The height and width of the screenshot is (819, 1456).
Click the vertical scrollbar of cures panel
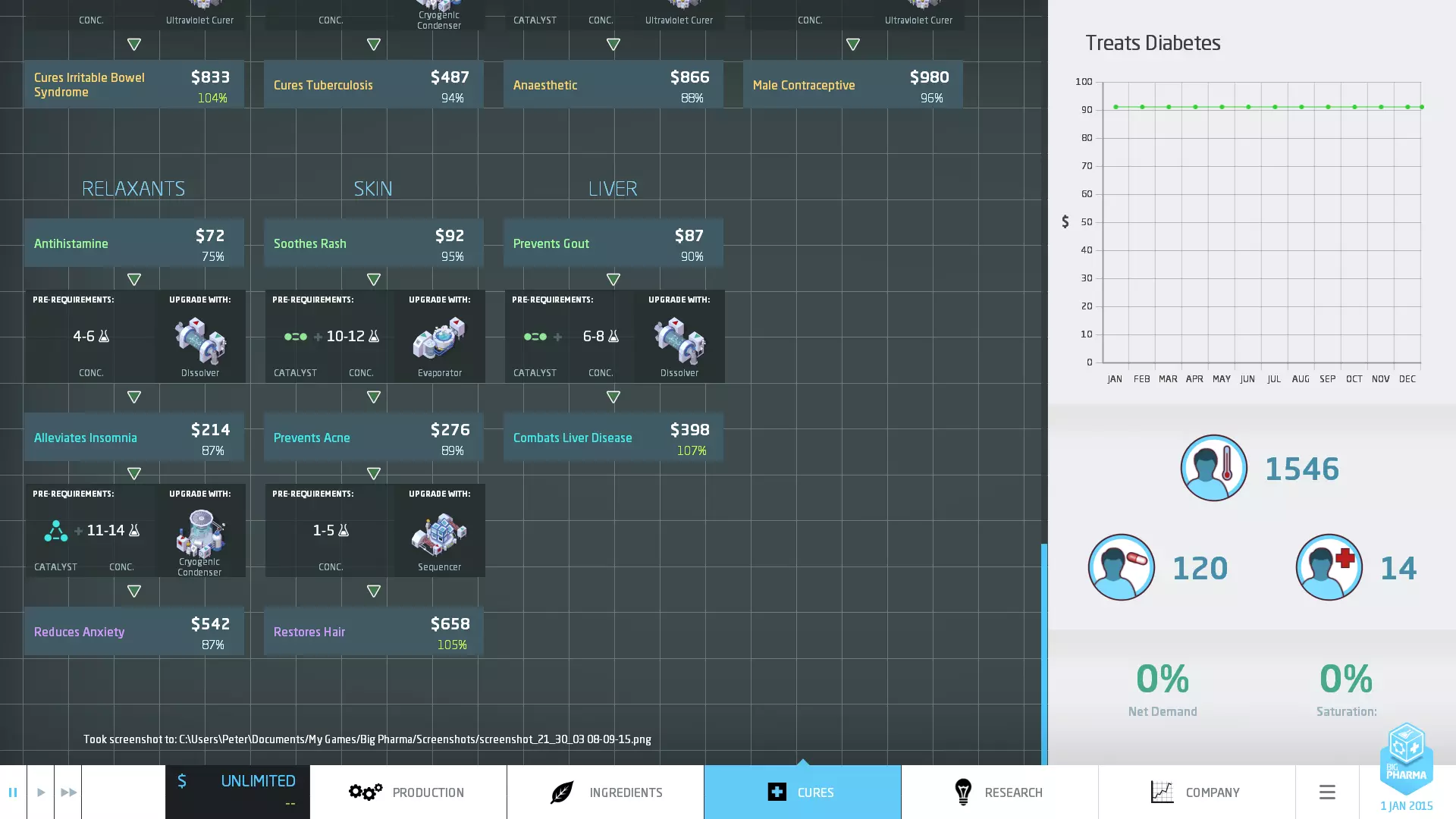point(1044,652)
